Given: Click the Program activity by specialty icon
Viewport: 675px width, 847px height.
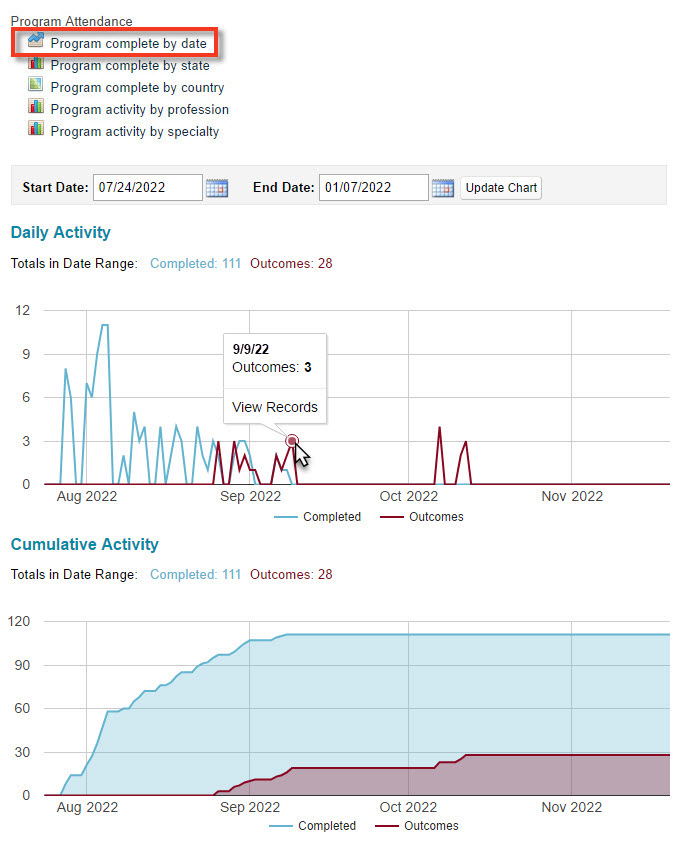Looking at the screenshot, I should pyautogui.click(x=36, y=129).
